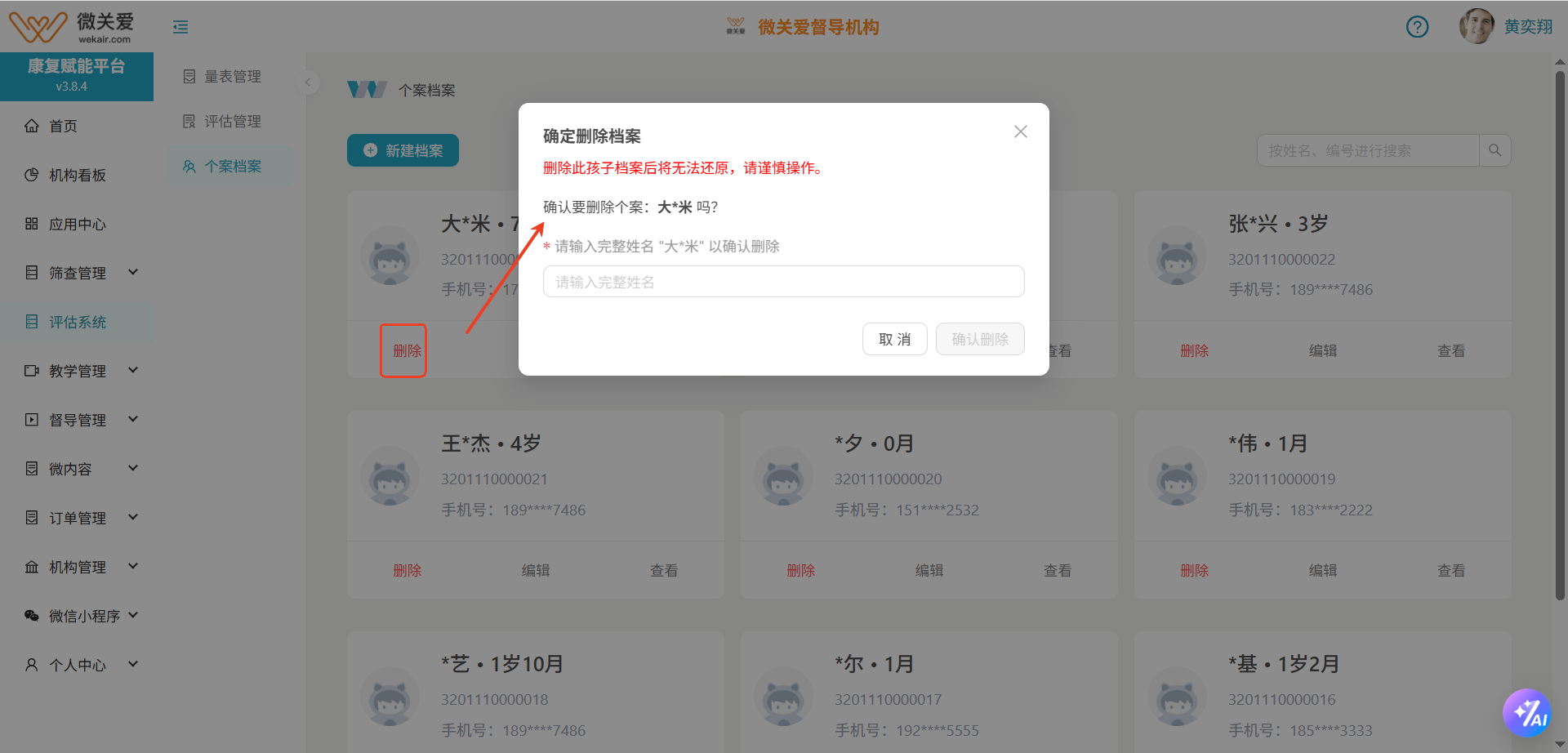Expand the 筛查管理 dropdown

pos(132,272)
